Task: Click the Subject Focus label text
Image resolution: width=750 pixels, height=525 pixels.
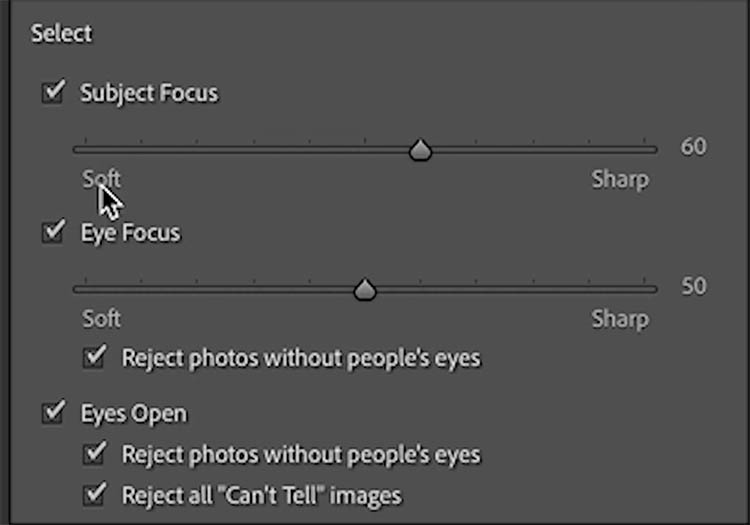Action: click(149, 94)
